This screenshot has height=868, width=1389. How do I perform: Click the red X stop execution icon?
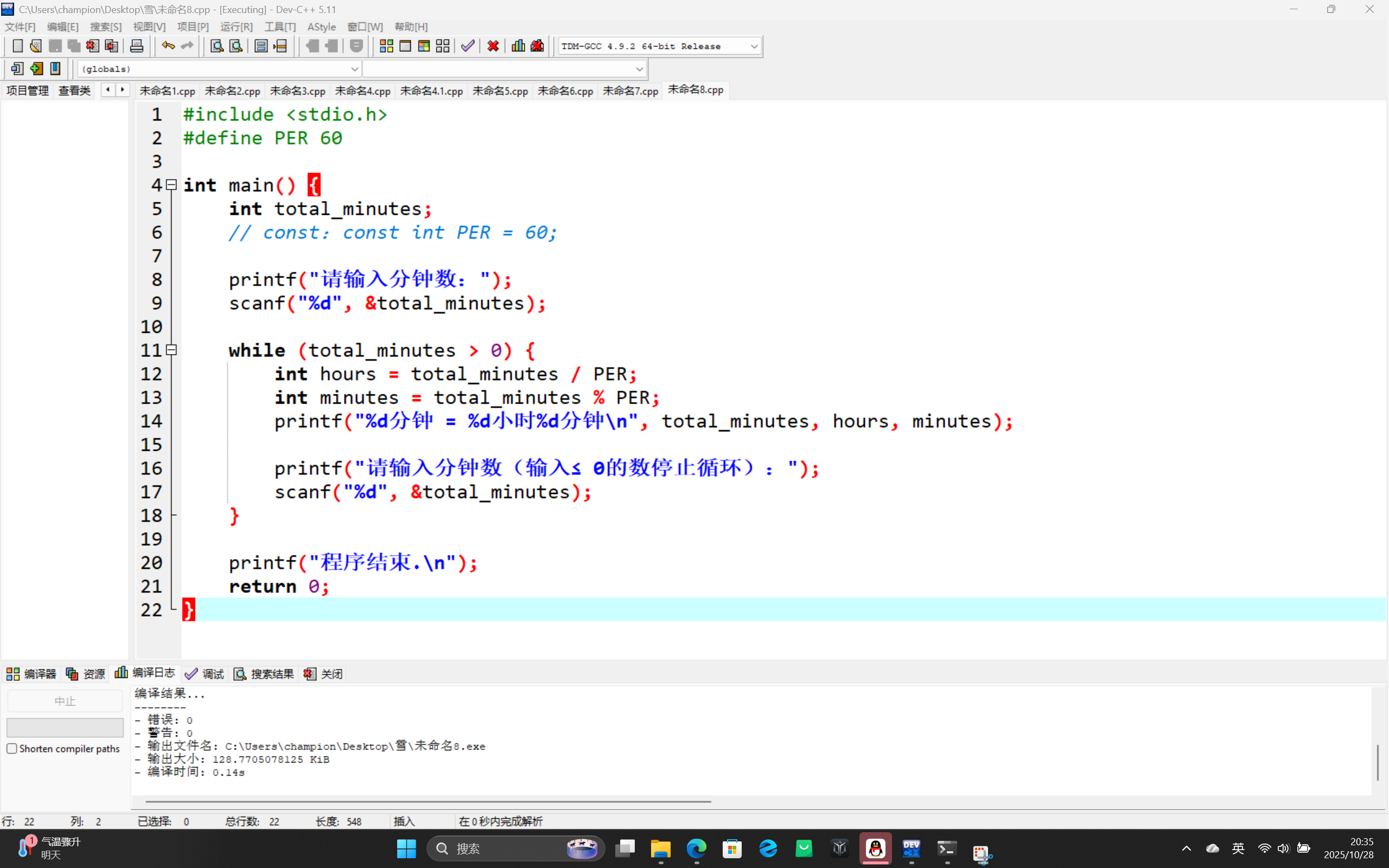coord(493,46)
